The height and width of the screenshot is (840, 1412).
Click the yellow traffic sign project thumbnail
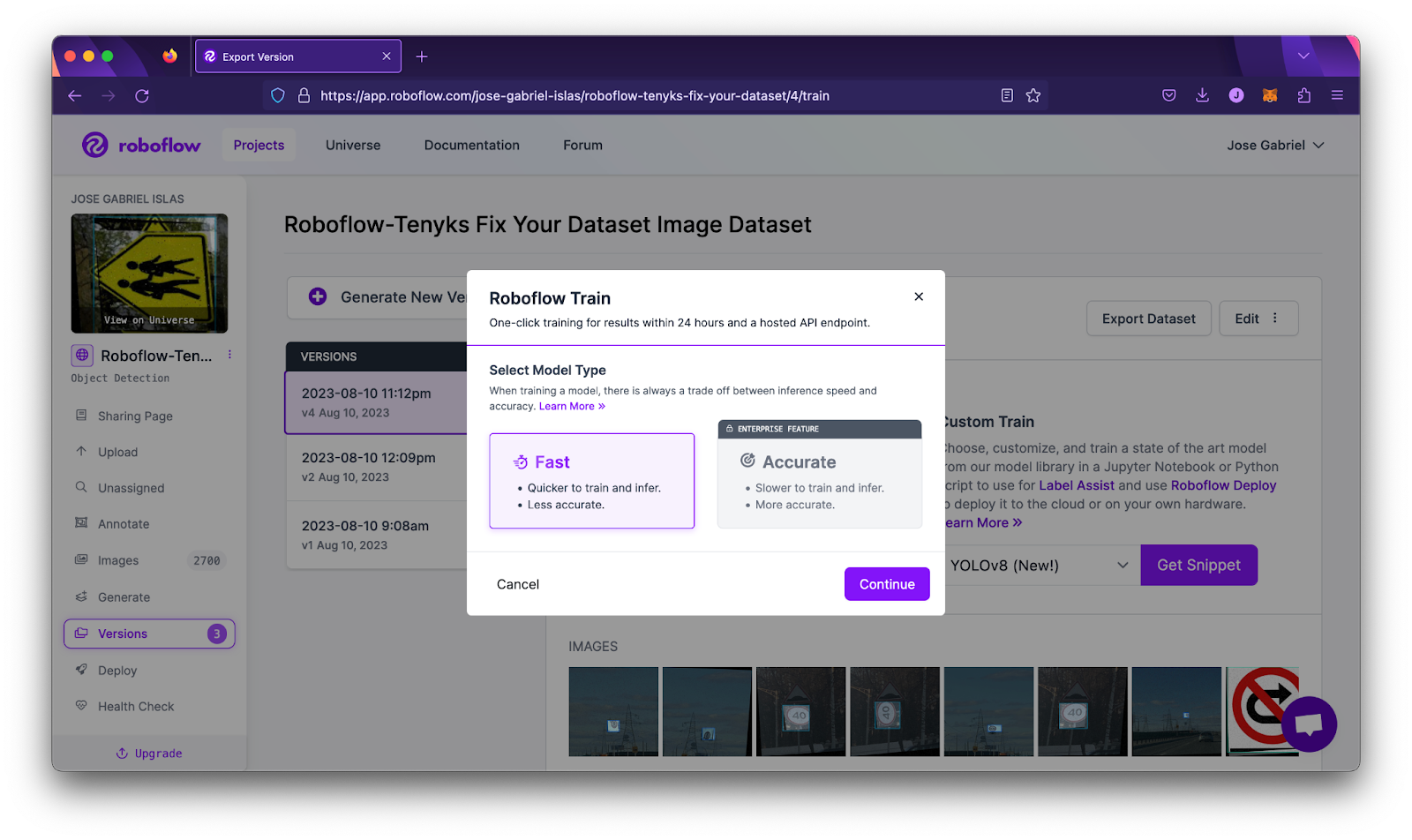click(x=148, y=272)
